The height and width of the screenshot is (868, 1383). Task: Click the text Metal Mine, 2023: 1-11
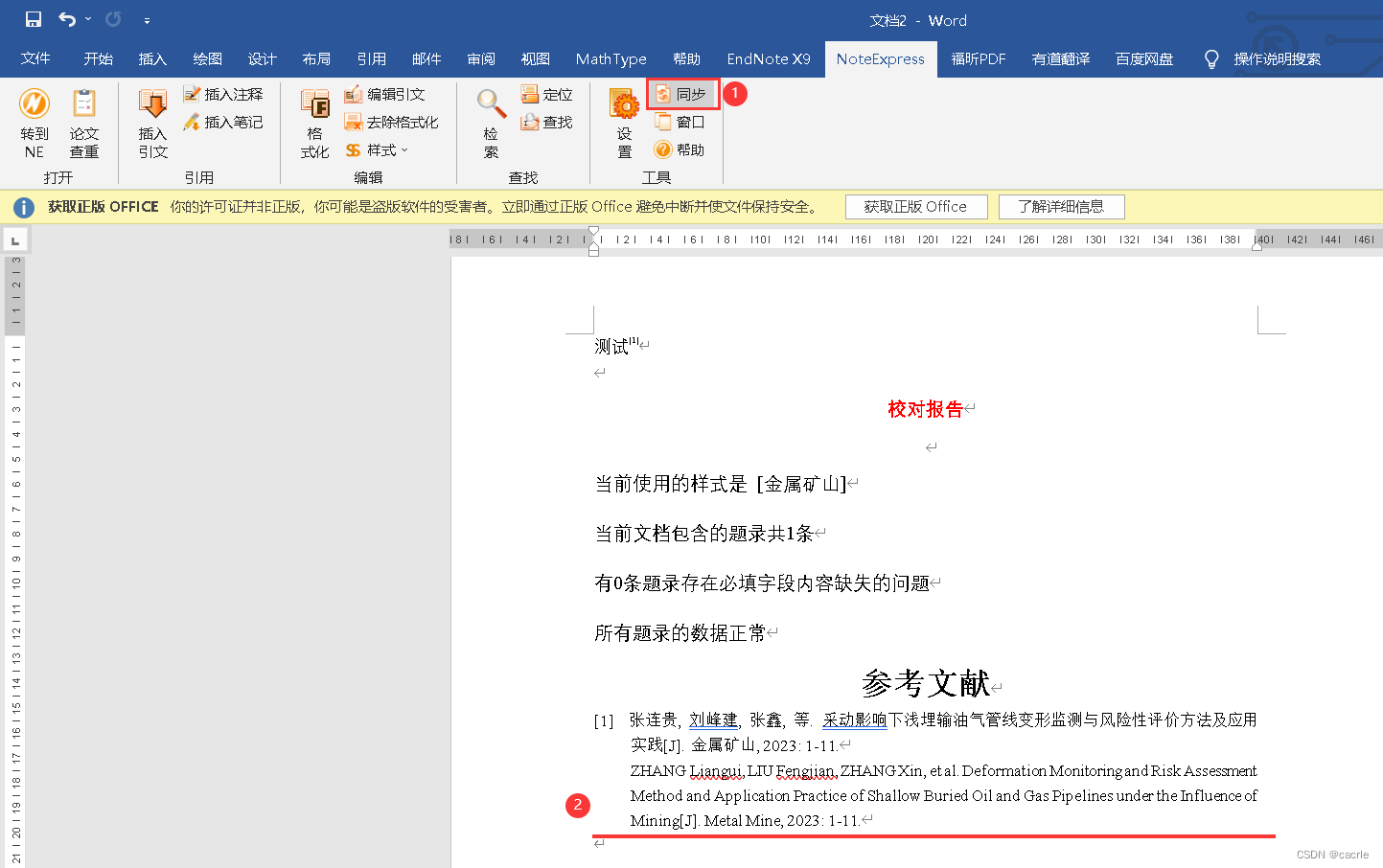coord(782,820)
